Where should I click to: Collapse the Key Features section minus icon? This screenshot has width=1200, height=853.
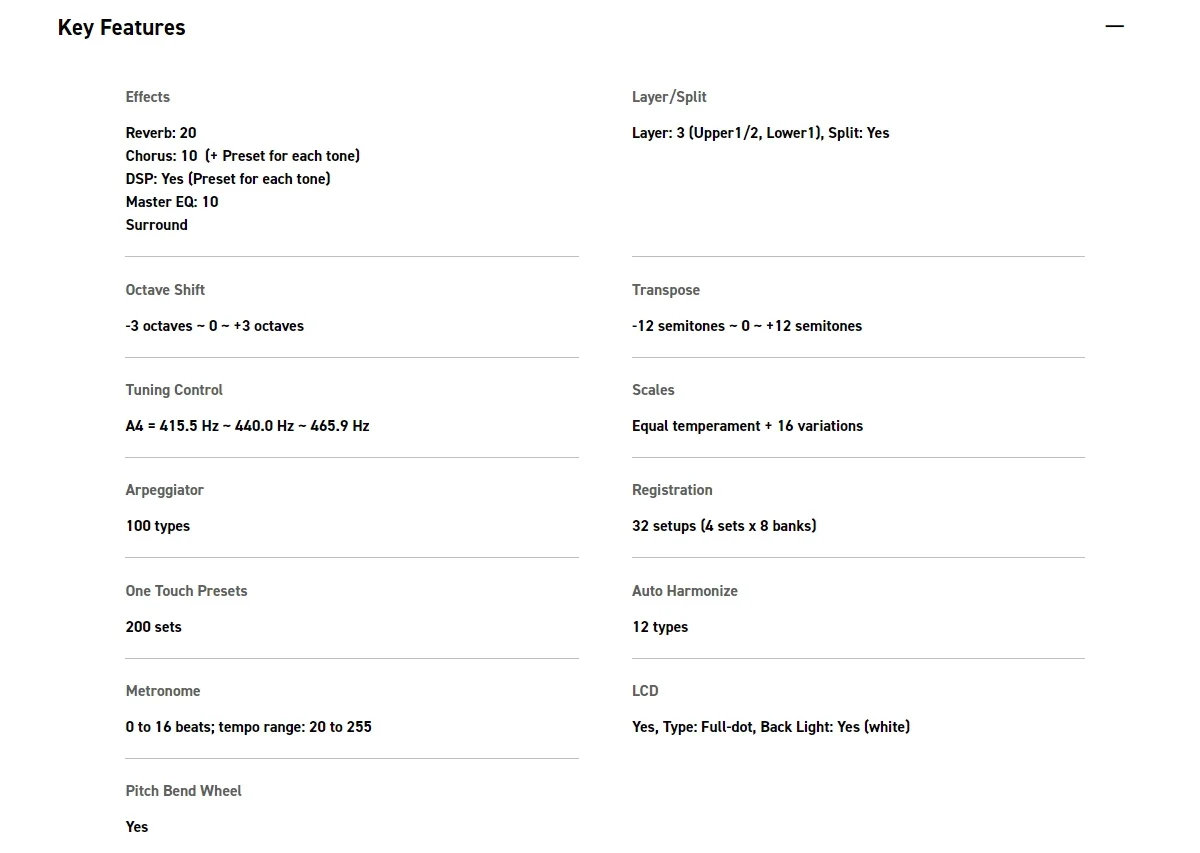click(1114, 27)
